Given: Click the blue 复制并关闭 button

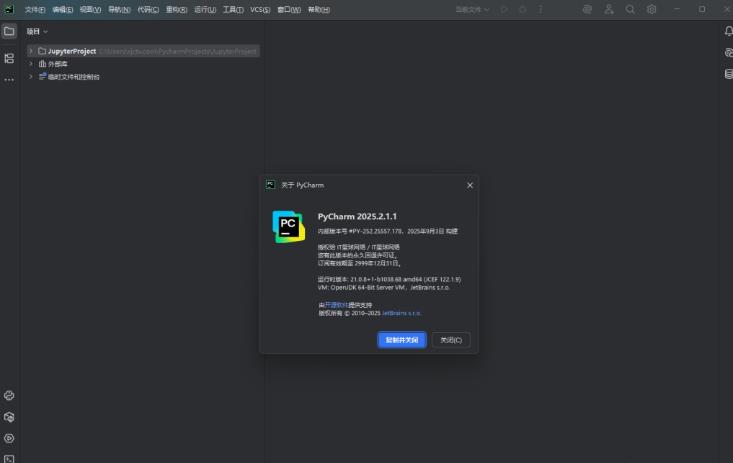Looking at the screenshot, I should [402, 340].
